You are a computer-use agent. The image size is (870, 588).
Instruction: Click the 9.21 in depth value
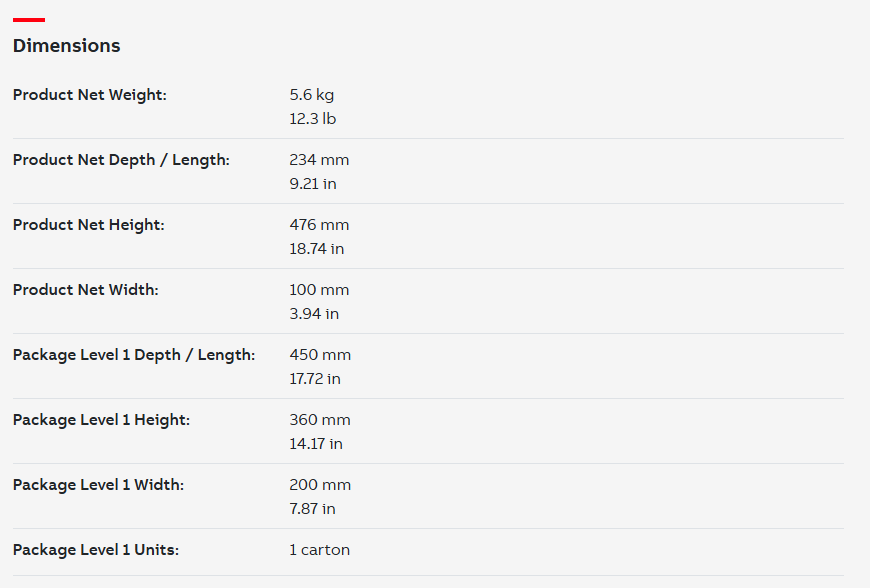coord(313,184)
